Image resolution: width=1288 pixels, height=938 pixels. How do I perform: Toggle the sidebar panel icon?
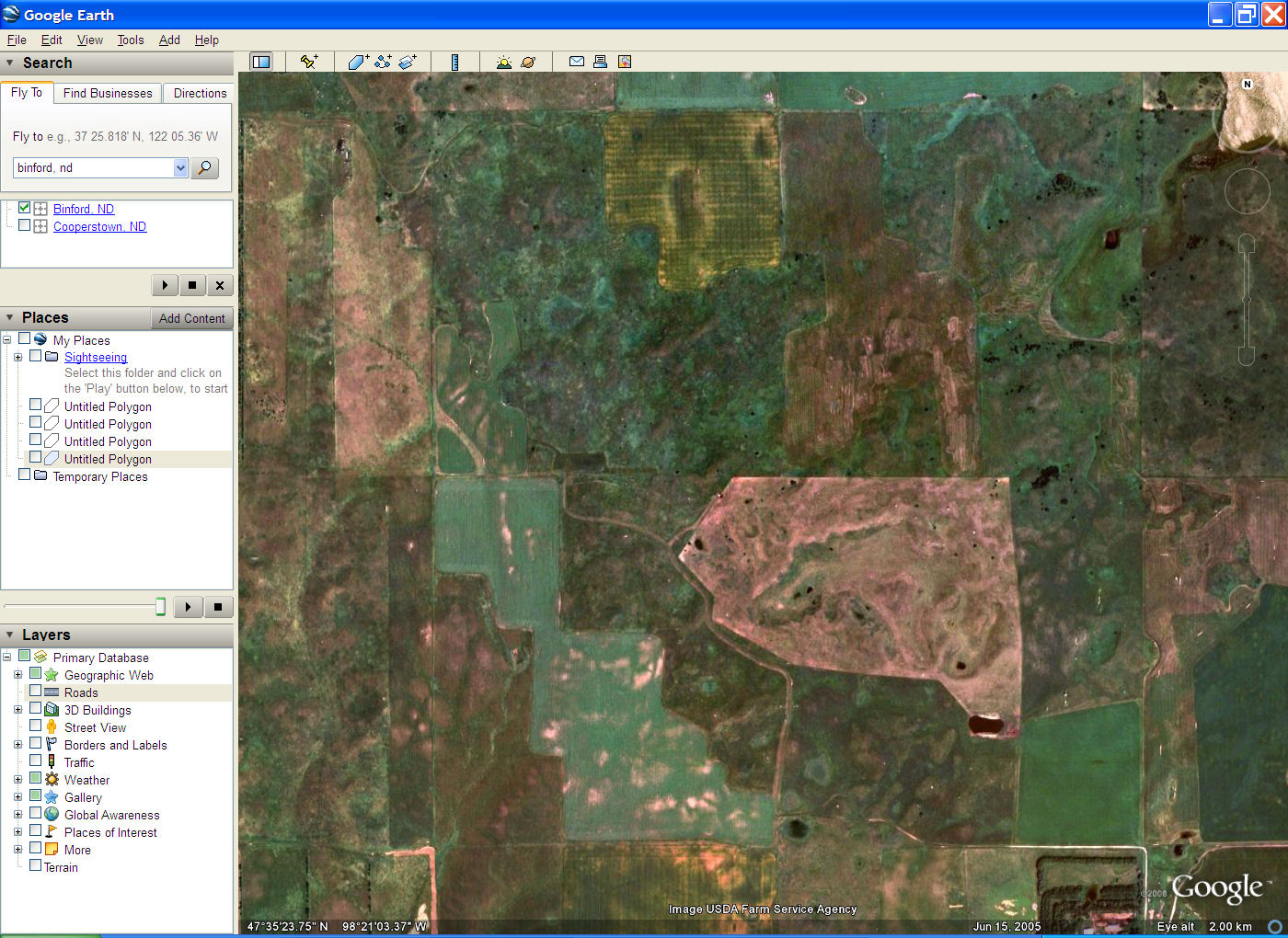261,62
